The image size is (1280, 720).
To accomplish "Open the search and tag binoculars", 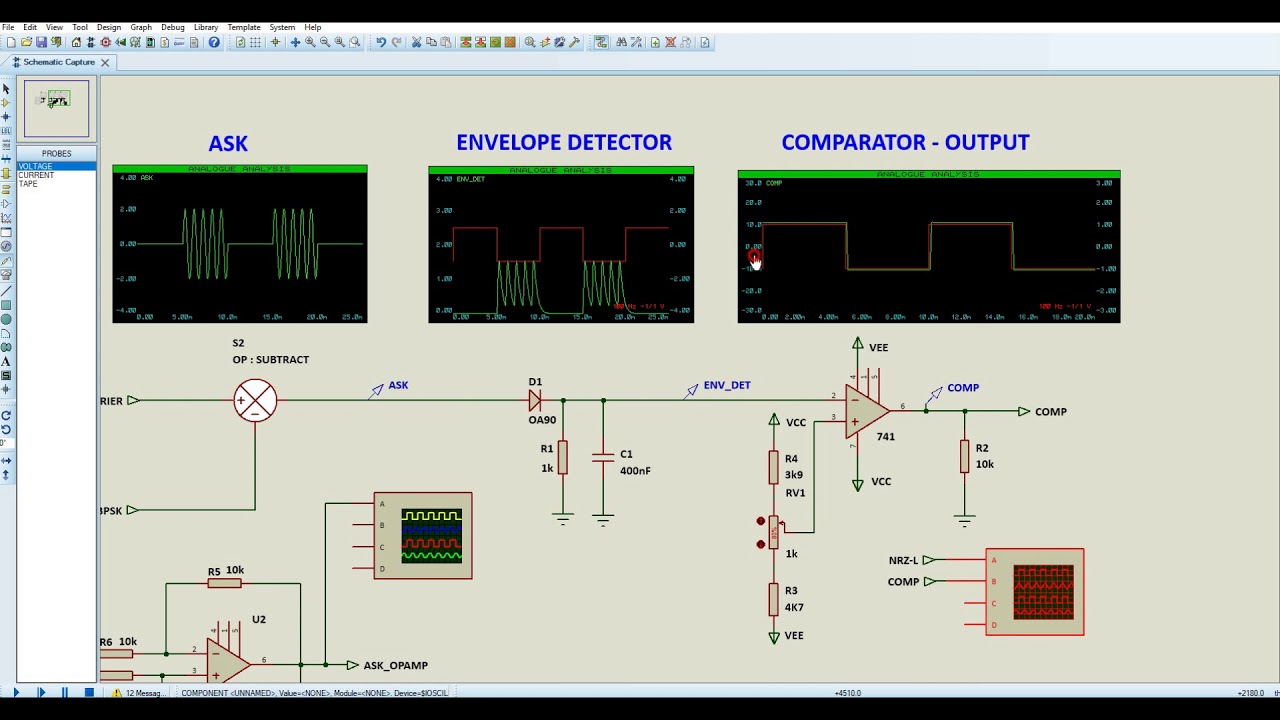I will (622, 42).
